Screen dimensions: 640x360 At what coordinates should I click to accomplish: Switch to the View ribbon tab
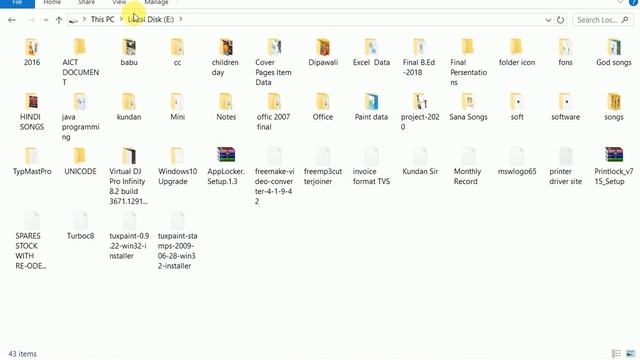pos(119,3)
